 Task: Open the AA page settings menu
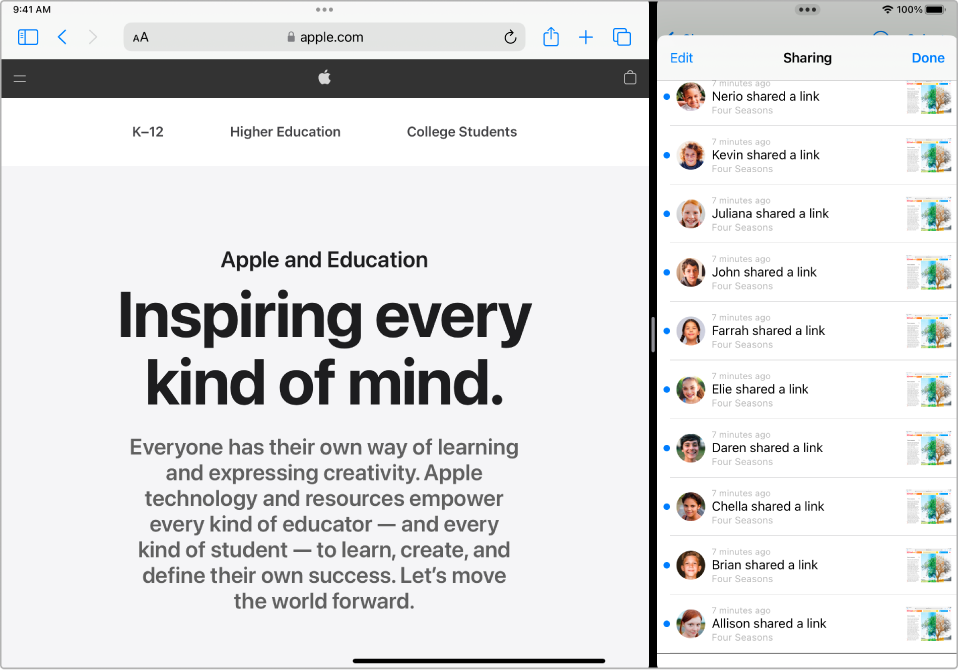140,37
